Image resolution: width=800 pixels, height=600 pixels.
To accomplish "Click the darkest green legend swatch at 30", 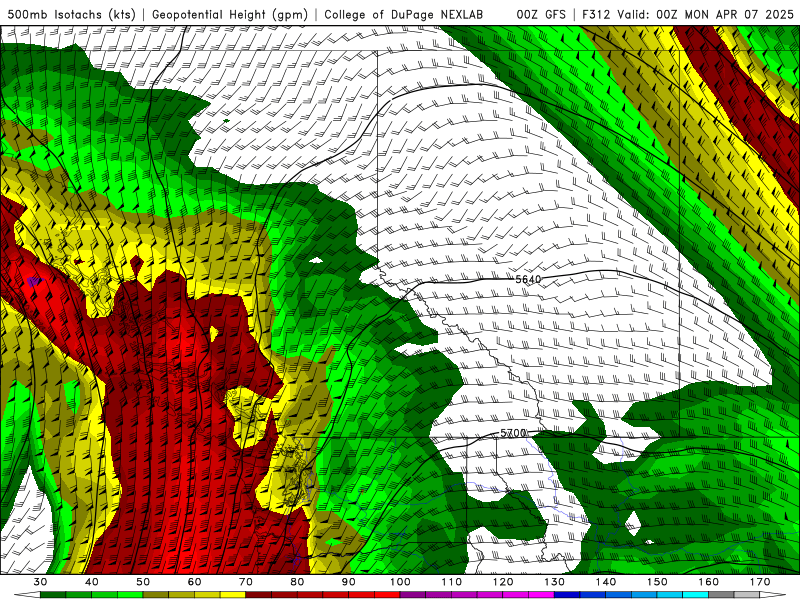I will click(53, 595).
